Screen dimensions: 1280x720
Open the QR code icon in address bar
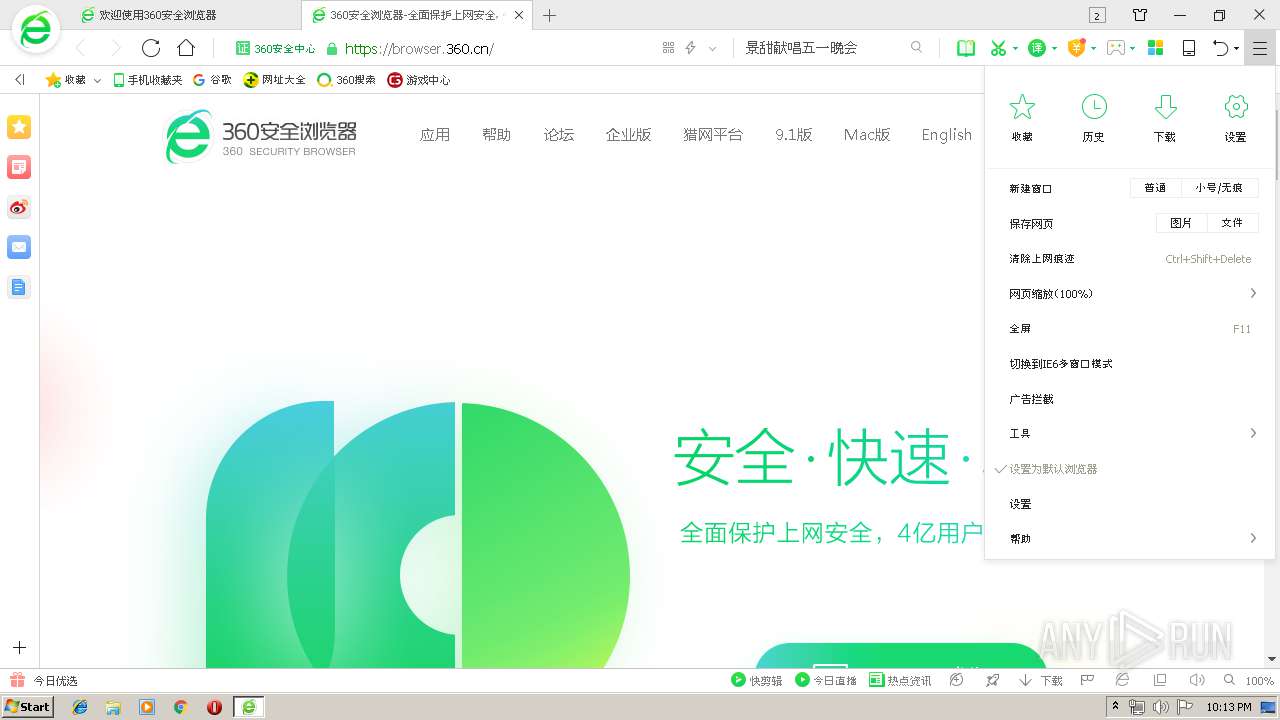(x=668, y=48)
